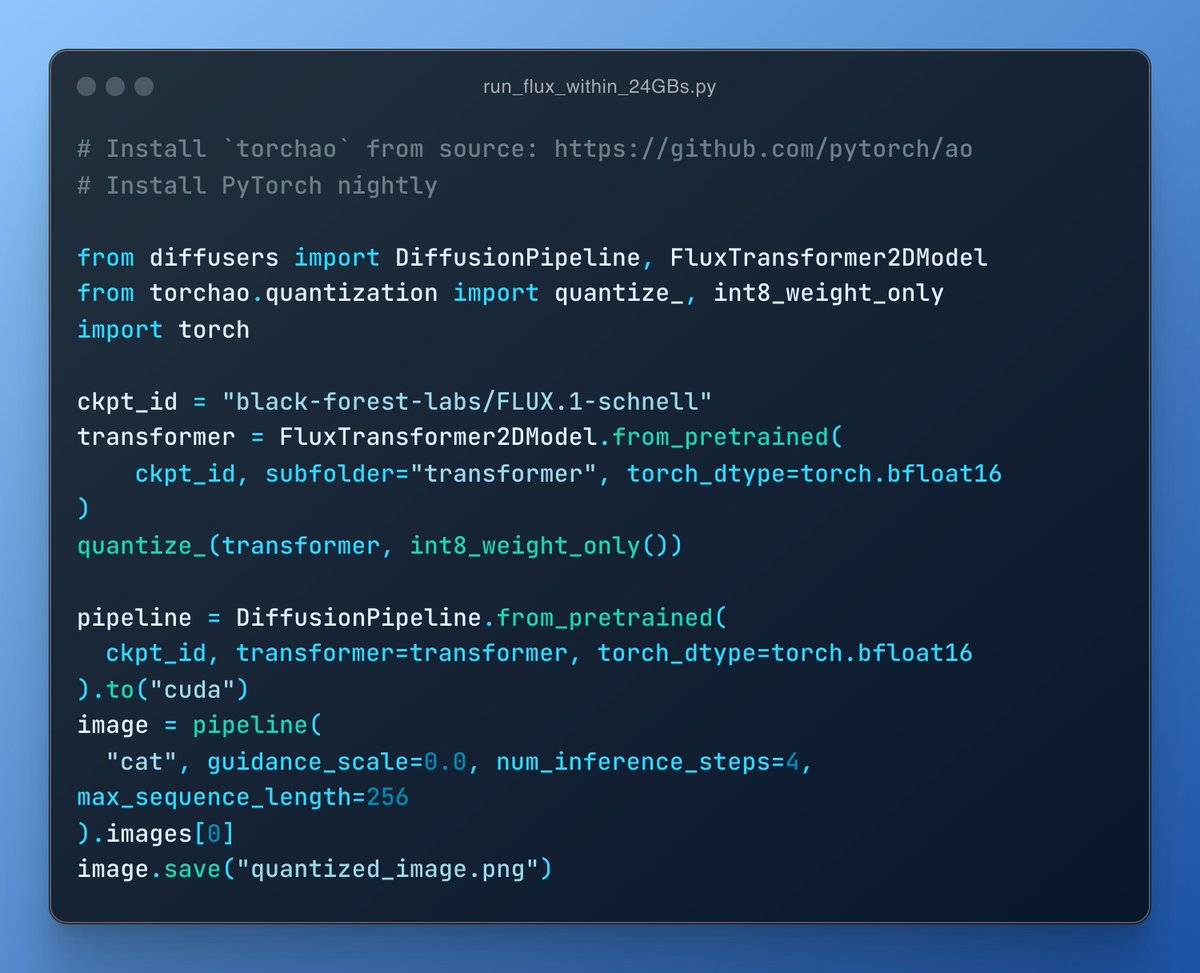Click the guidance_scale=0.0 argument

[x=337, y=762]
